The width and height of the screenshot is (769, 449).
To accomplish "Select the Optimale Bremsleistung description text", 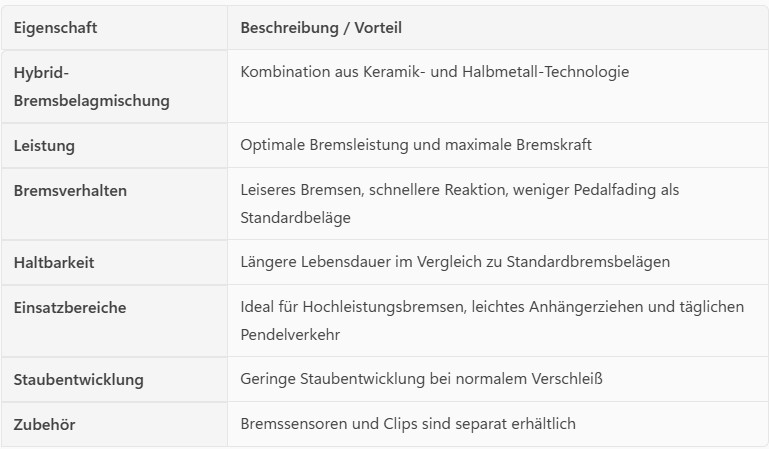I will tap(416, 145).
